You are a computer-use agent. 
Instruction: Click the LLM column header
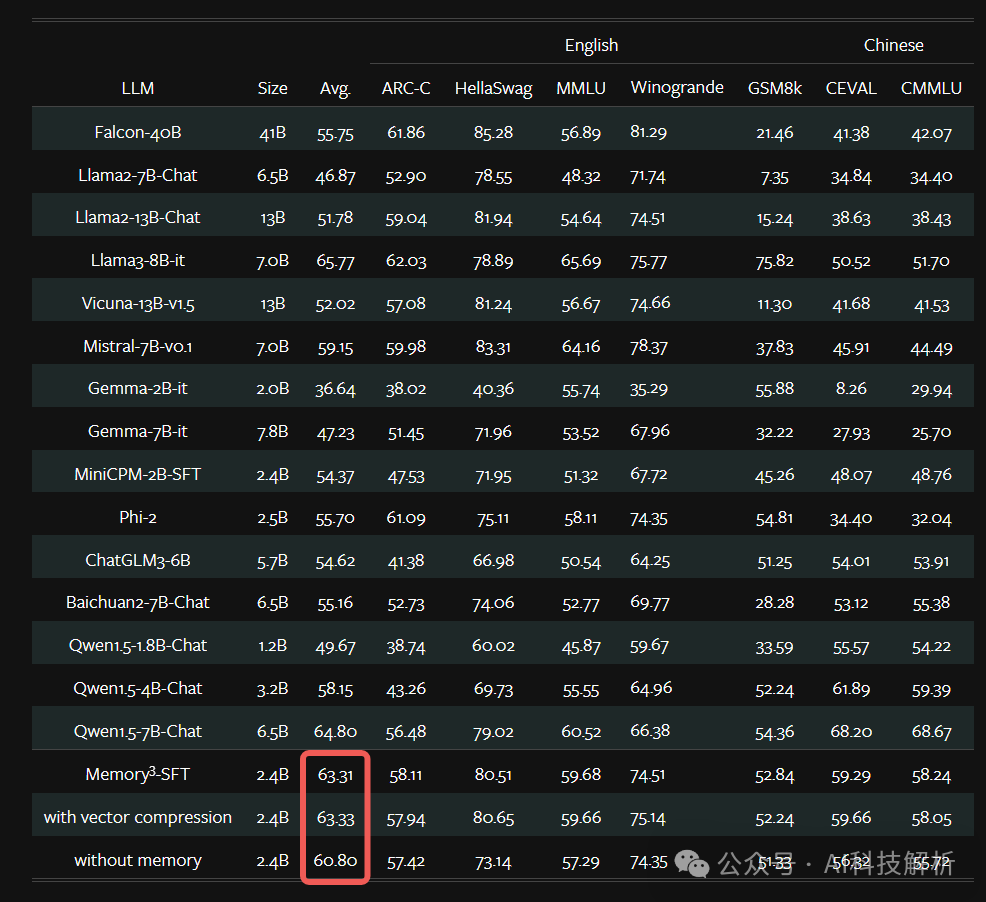coord(138,88)
